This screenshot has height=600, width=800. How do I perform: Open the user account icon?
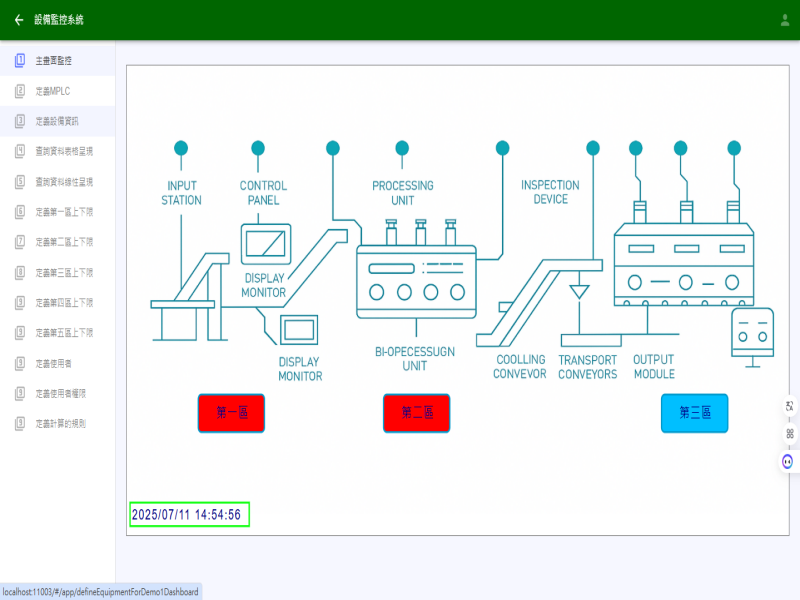[785, 20]
